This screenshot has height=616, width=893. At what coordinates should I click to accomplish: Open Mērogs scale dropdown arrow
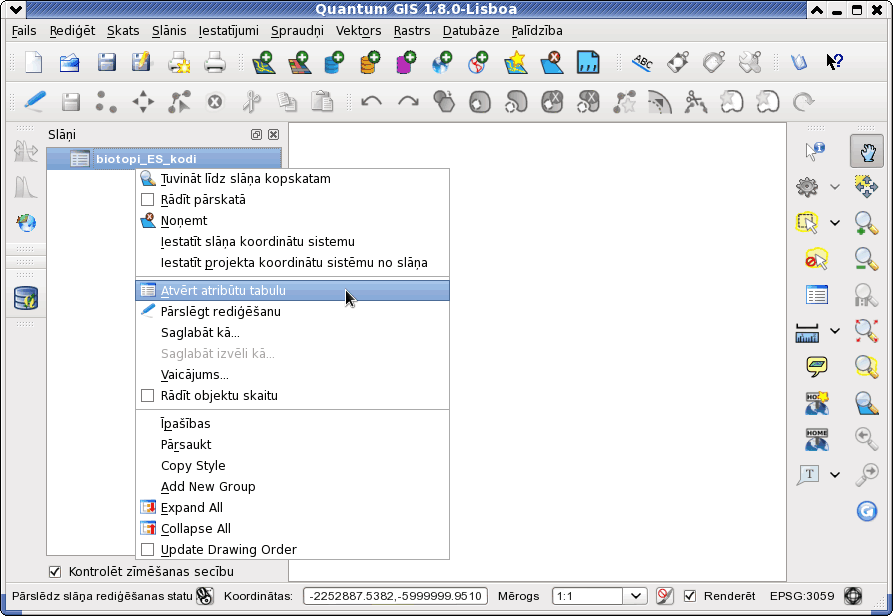(x=636, y=596)
